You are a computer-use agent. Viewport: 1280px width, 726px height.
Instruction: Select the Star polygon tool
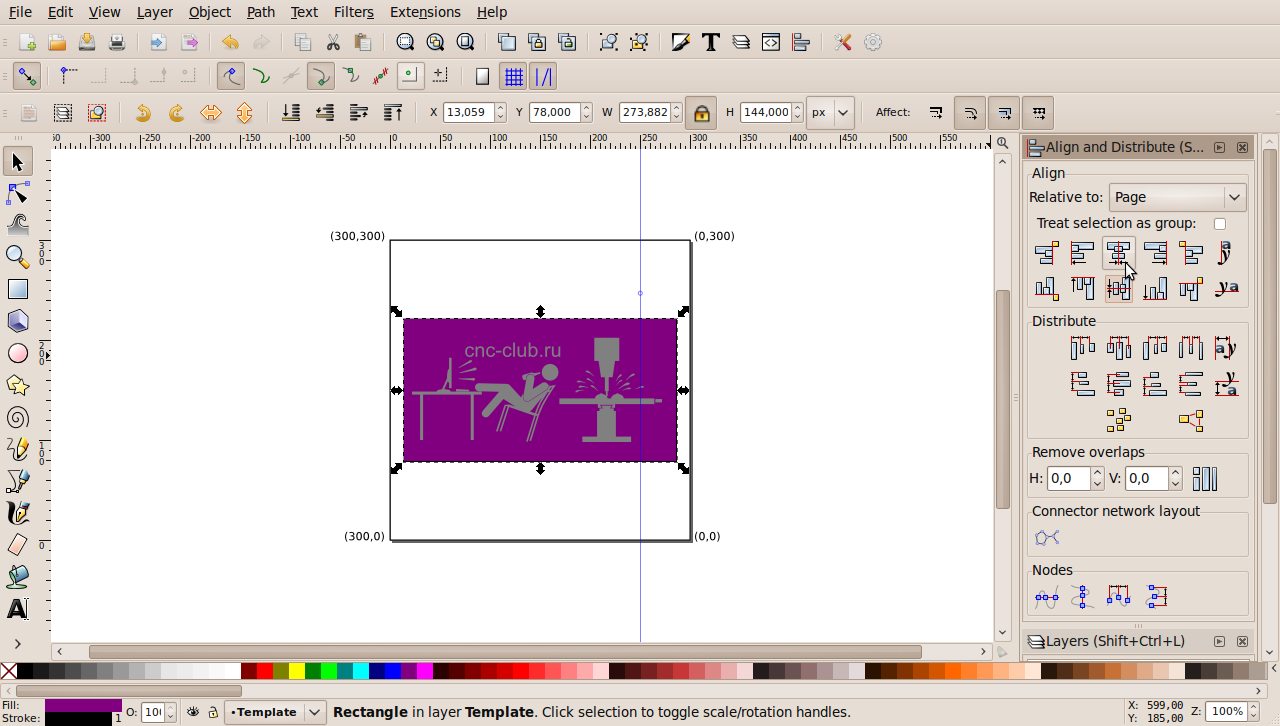coord(17,385)
